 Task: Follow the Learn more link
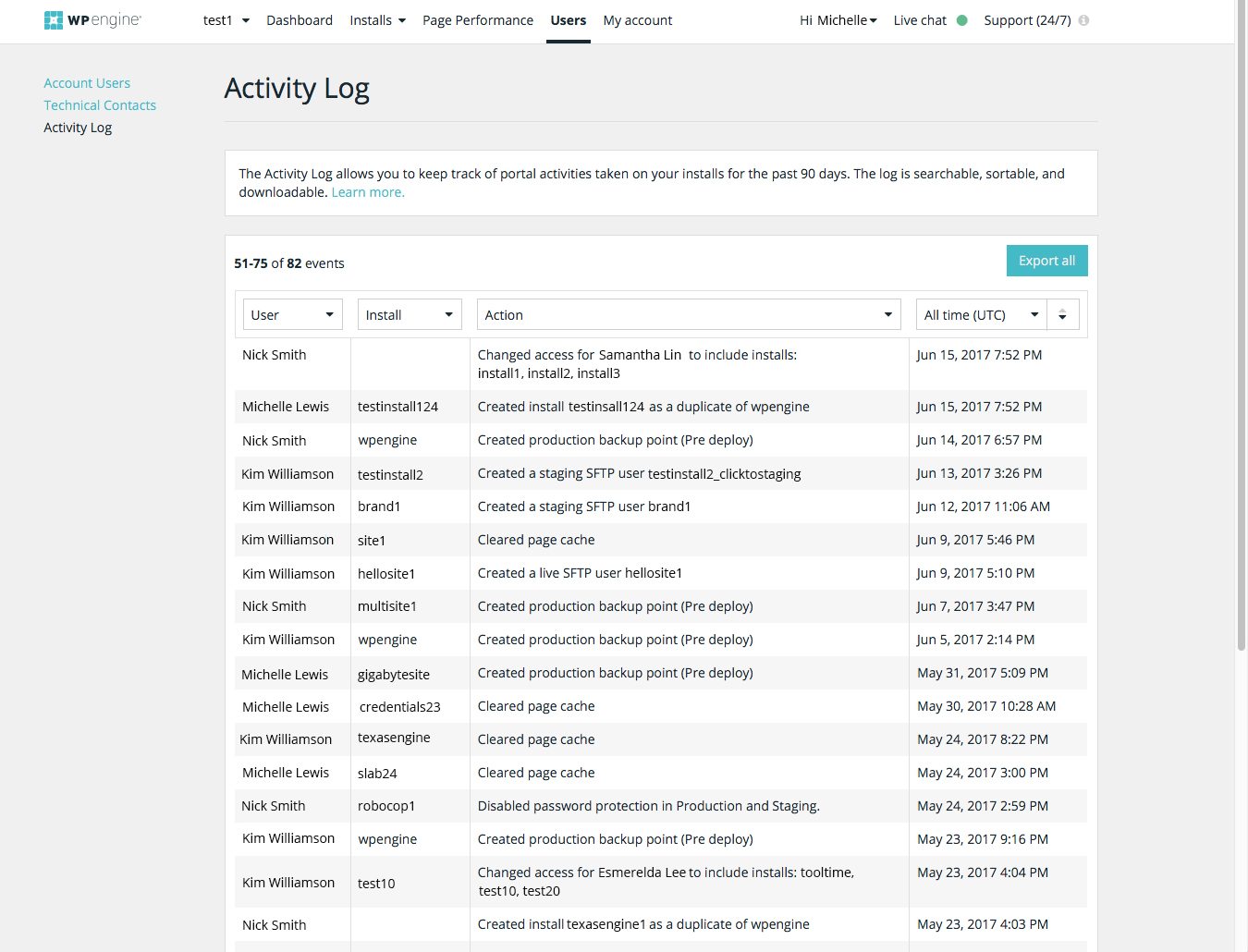coord(368,192)
